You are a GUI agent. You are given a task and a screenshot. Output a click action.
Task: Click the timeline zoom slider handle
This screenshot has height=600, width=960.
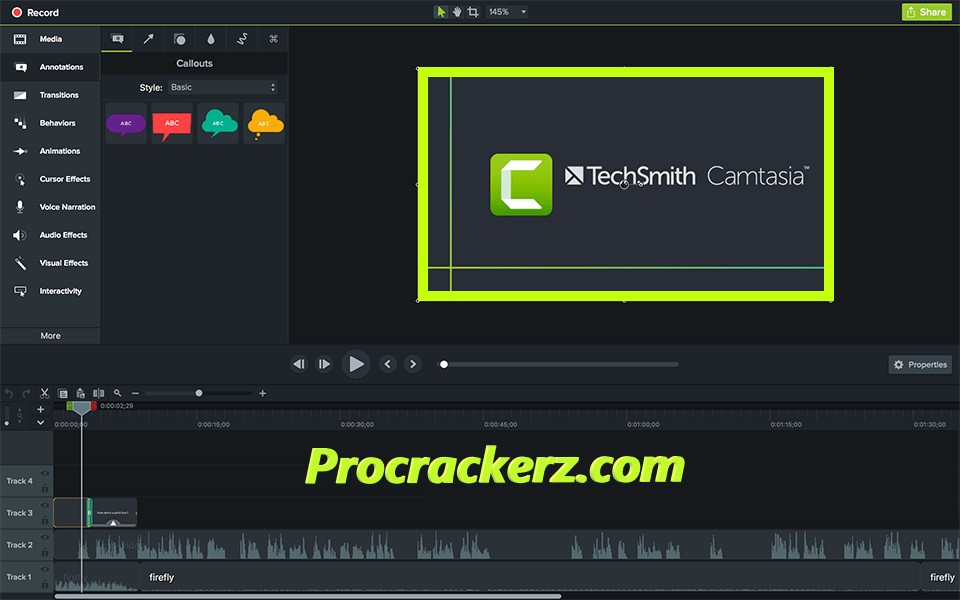point(199,393)
